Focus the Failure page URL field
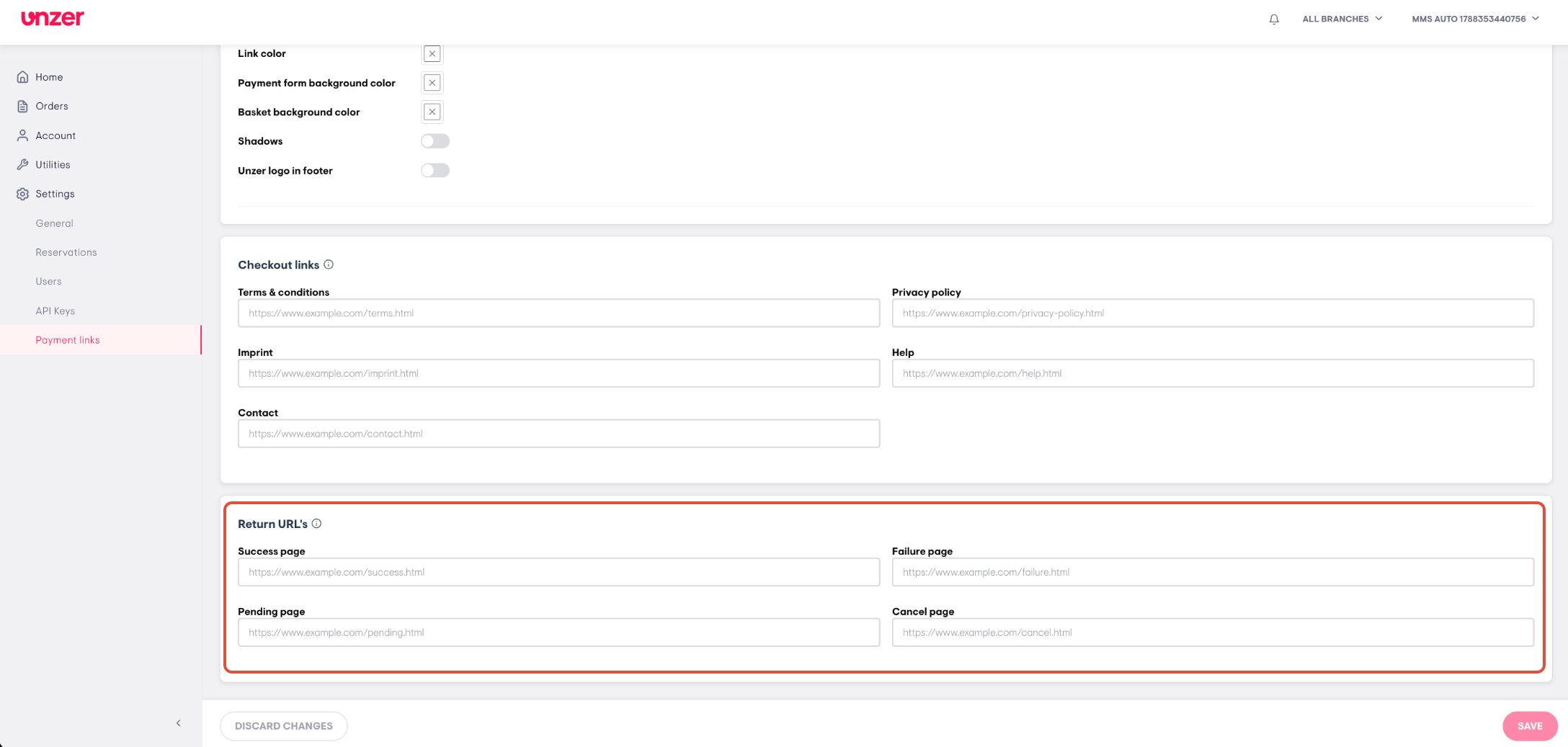 (x=1213, y=573)
